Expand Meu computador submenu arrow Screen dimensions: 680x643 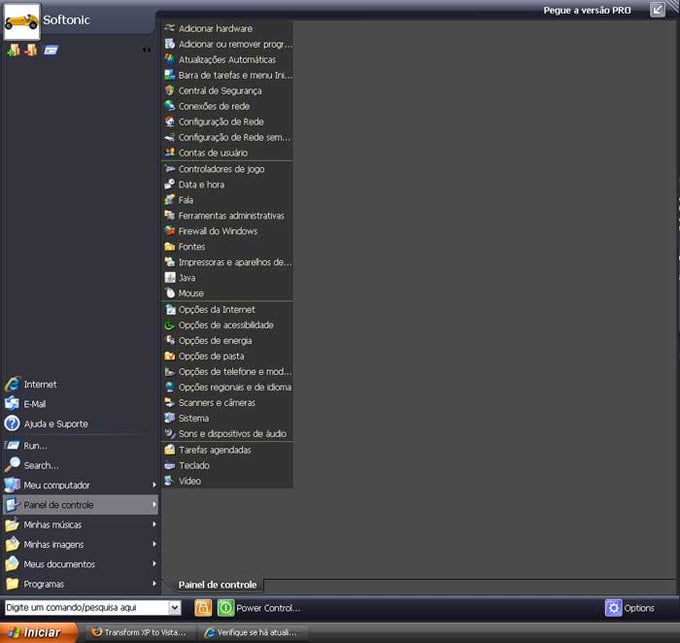154,485
